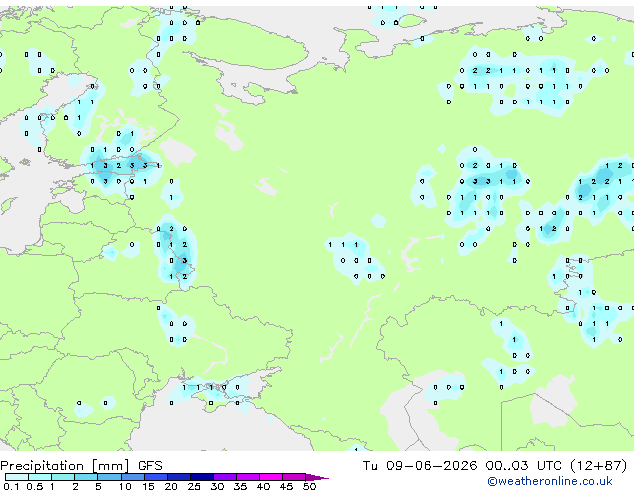Pick the legend swatch between 0.1 and 0.5
This screenshot has height=490, width=634.
17,477
